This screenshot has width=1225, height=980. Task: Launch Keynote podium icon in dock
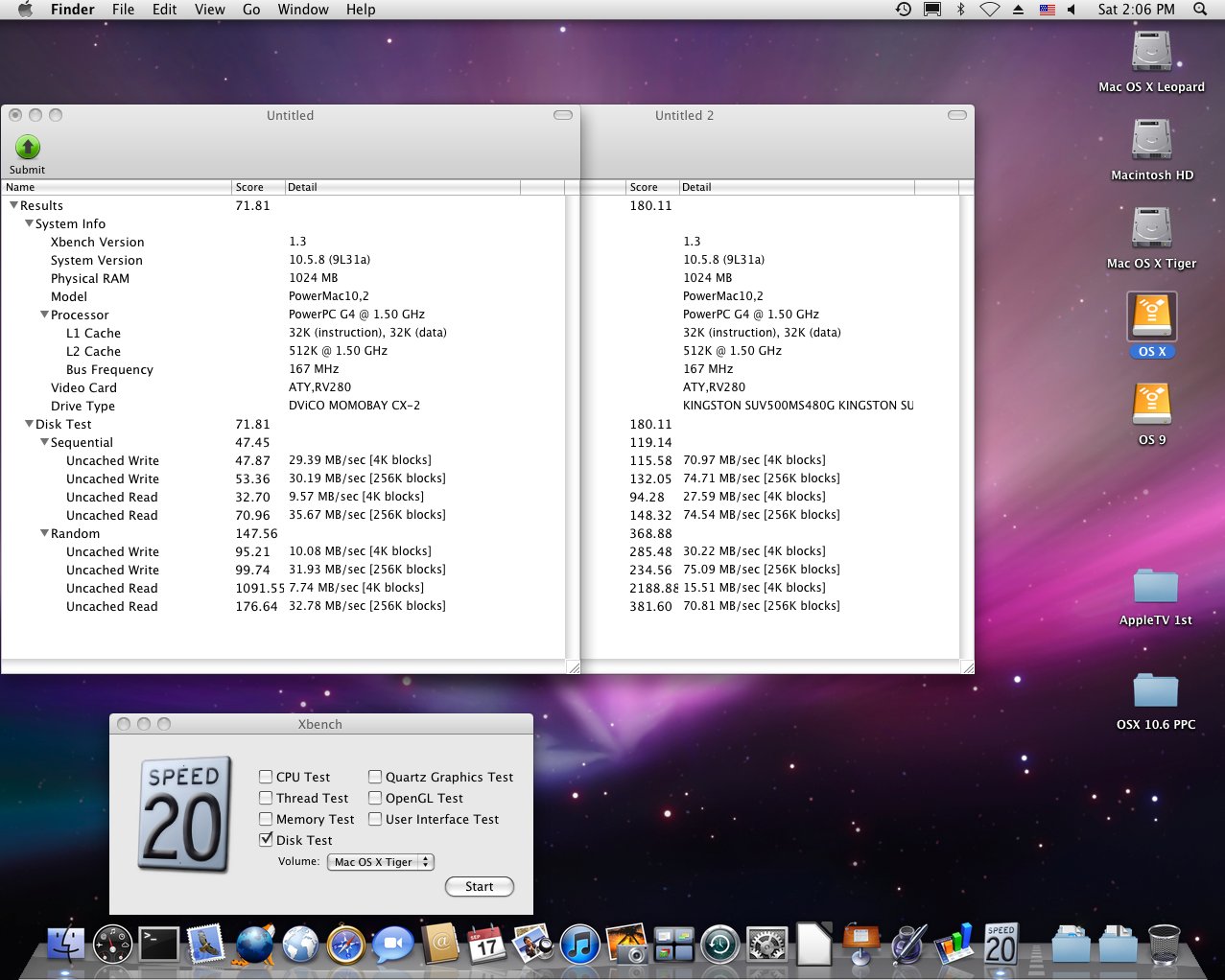click(x=860, y=945)
